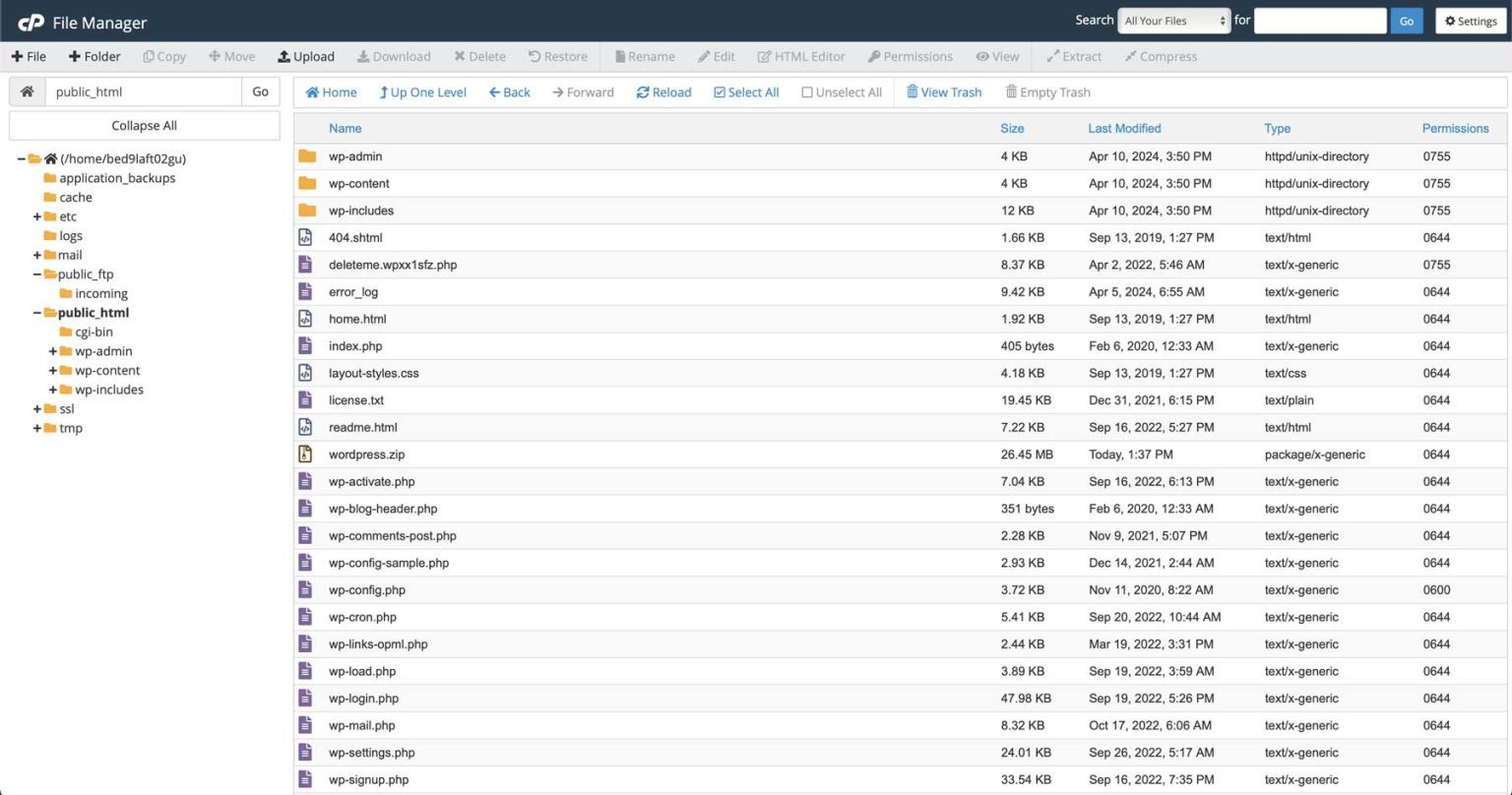
Task: Click the Extract toolbar icon
Action: point(1073,56)
